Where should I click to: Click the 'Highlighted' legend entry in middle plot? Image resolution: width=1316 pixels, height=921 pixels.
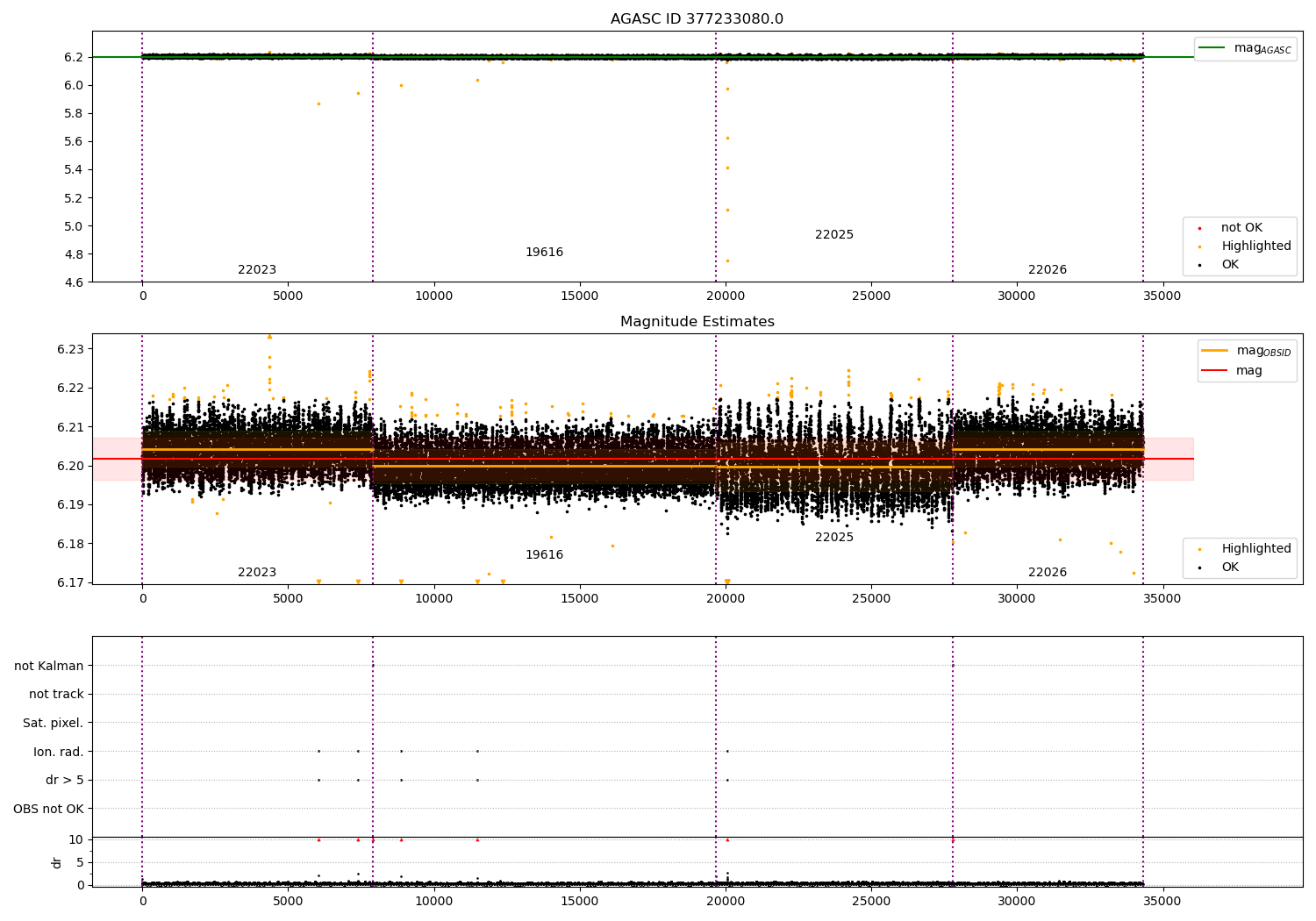1256,549
